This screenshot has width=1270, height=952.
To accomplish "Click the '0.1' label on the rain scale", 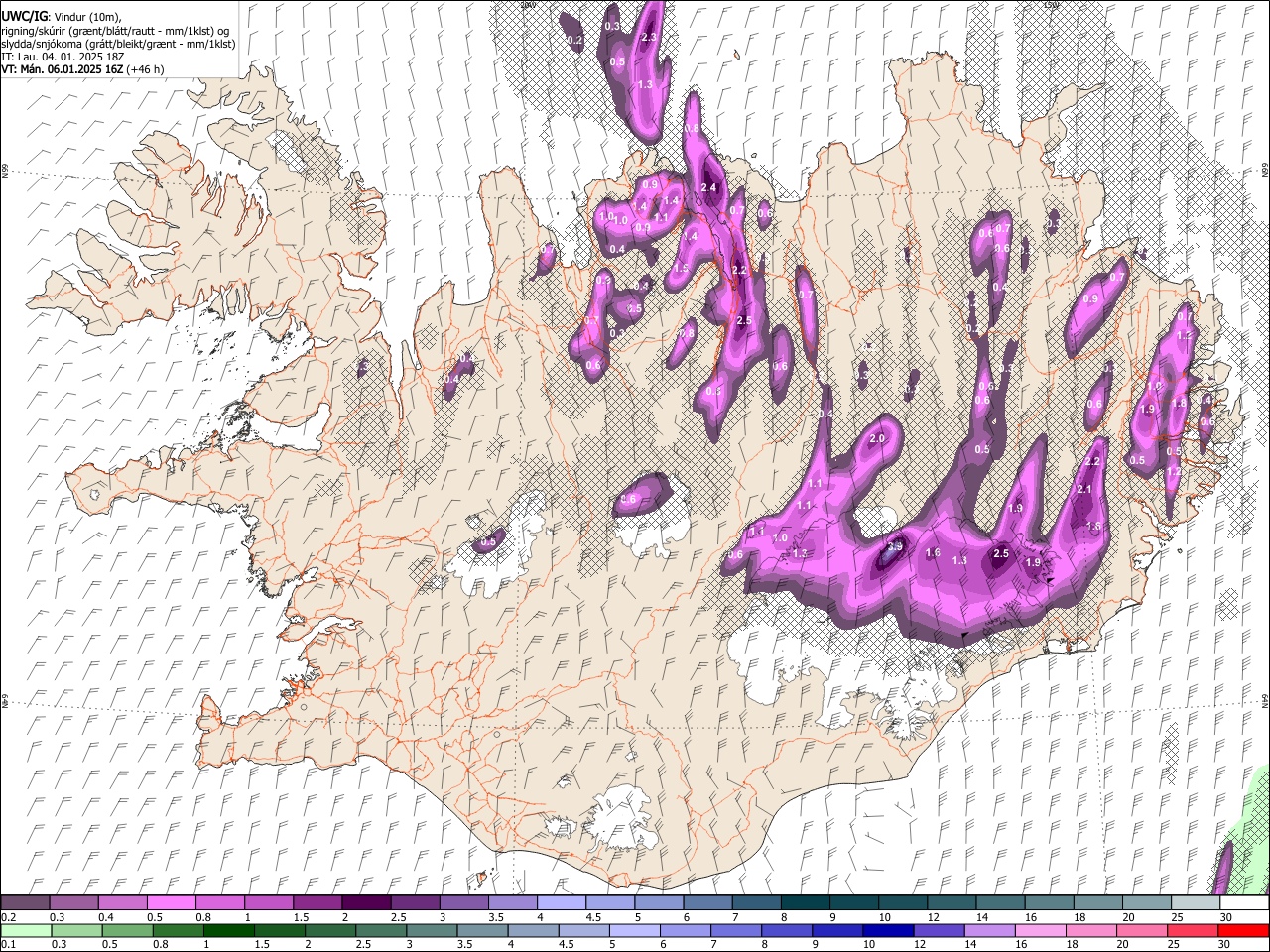I will point(8,944).
